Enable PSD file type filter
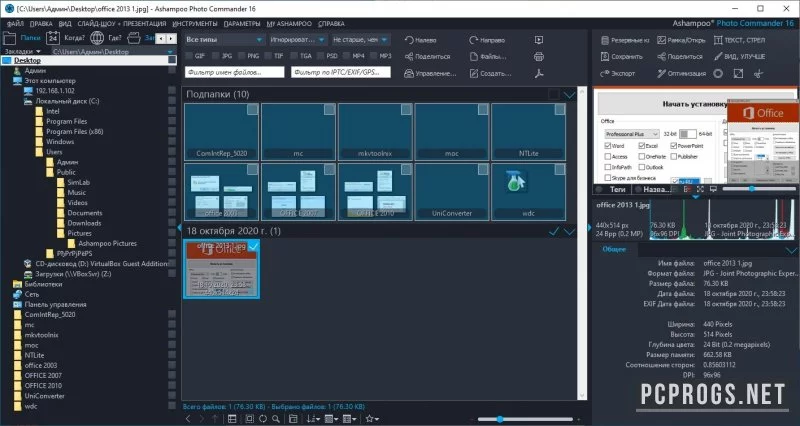The height and width of the screenshot is (426, 800). pos(321,56)
